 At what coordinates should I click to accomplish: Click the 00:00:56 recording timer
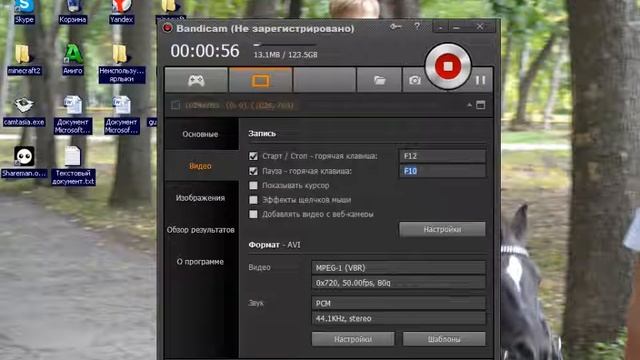[x=205, y=51]
